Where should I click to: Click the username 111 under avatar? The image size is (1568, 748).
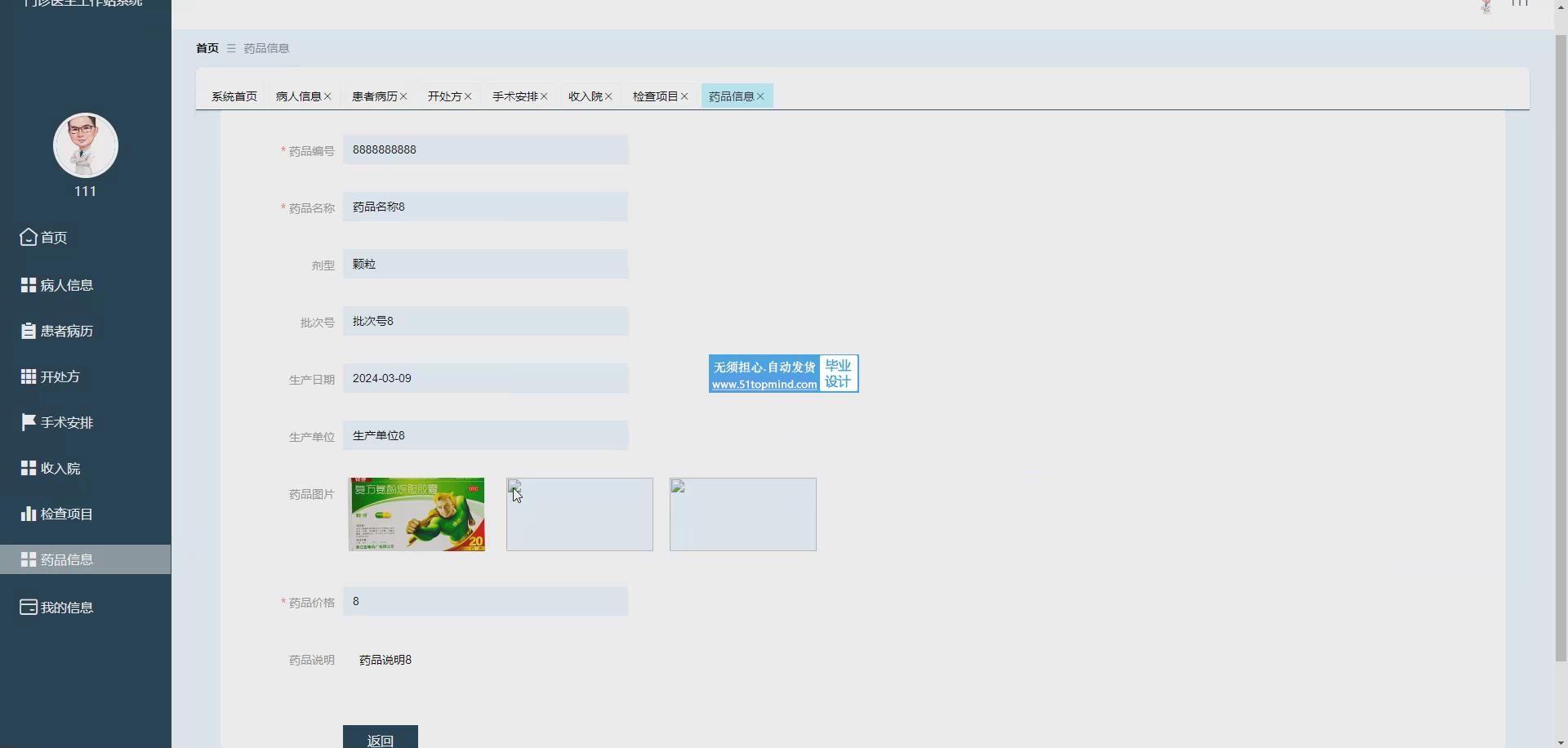[x=86, y=191]
